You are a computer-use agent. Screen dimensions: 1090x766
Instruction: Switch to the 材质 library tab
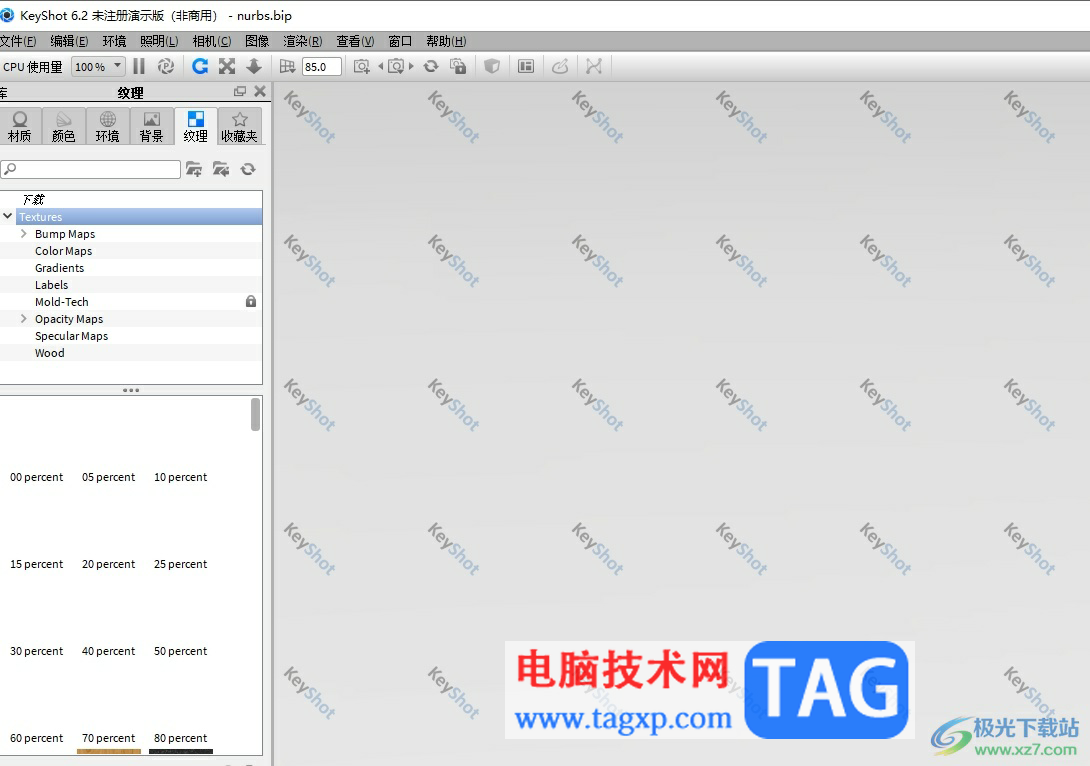coord(19,127)
